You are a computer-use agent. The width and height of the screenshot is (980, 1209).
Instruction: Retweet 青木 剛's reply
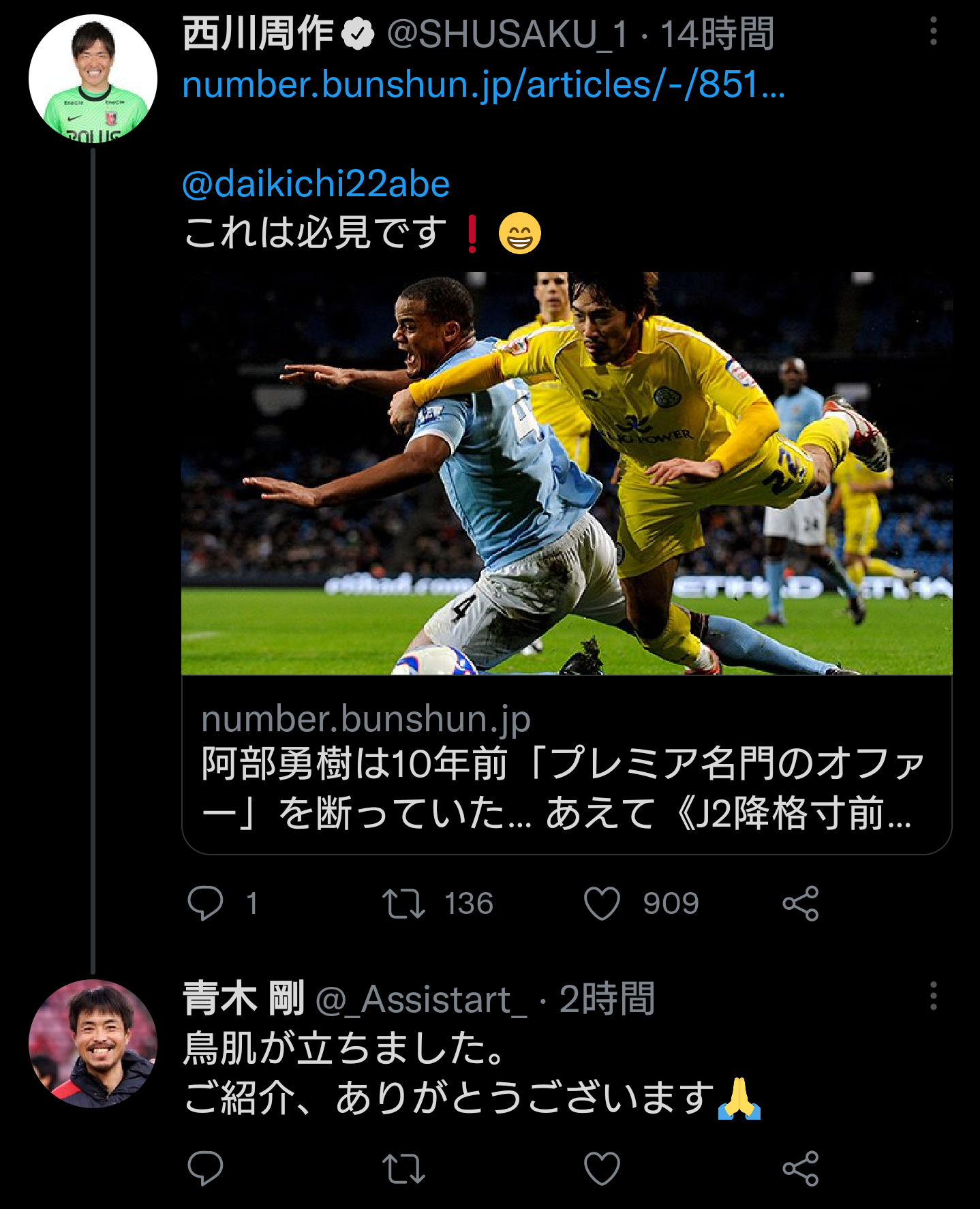[403, 1168]
